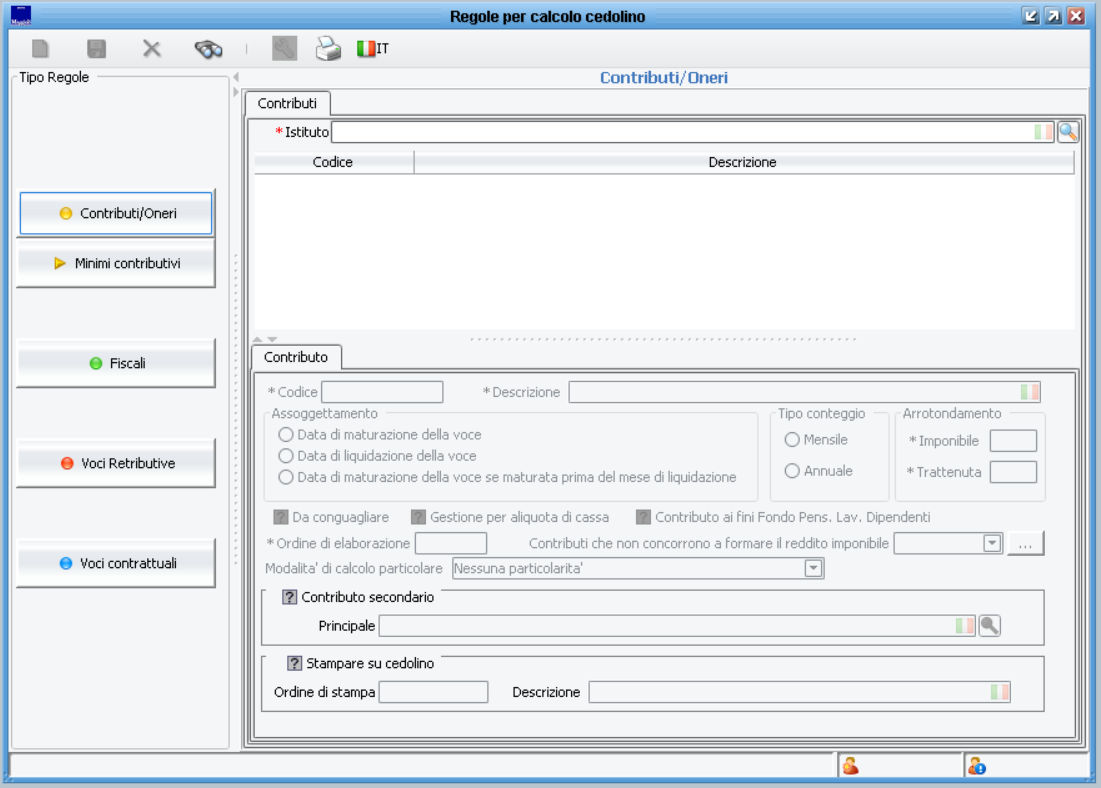This screenshot has height=788, width=1101.
Task: Click the New document toolbar icon
Action: (40, 49)
